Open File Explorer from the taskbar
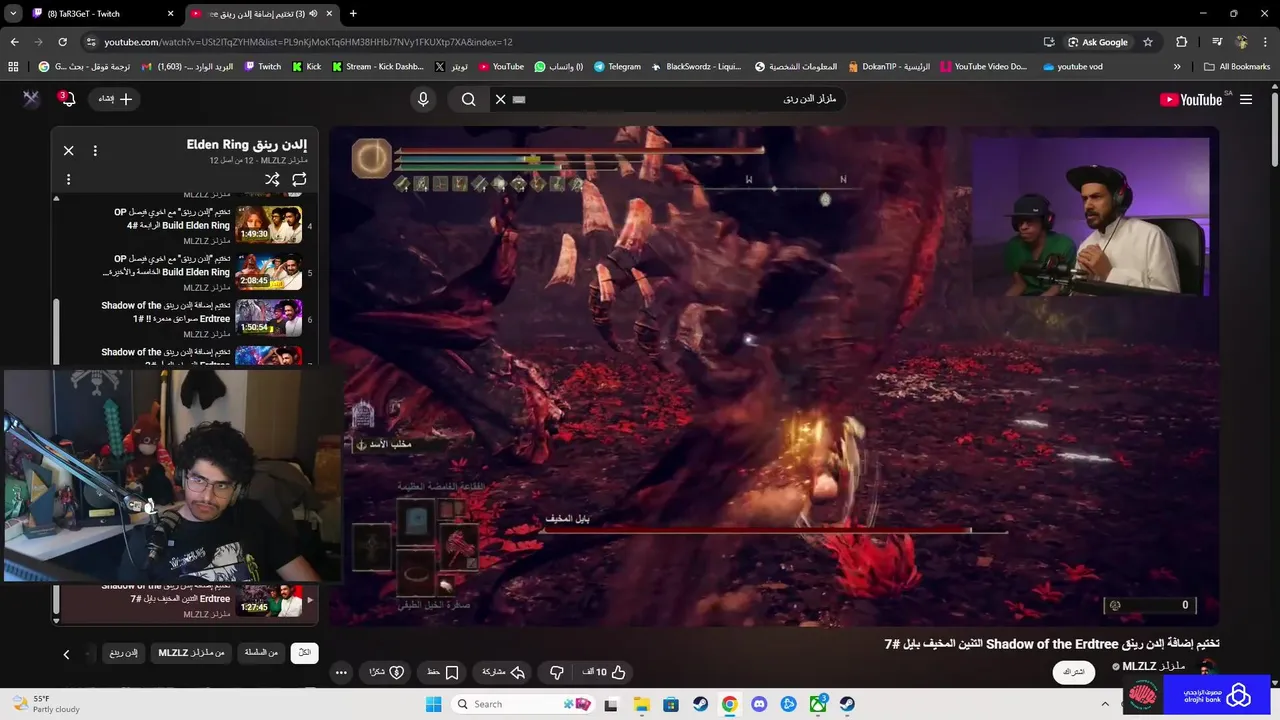Image resolution: width=1280 pixels, height=720 pixels. [x=640, y=704]
